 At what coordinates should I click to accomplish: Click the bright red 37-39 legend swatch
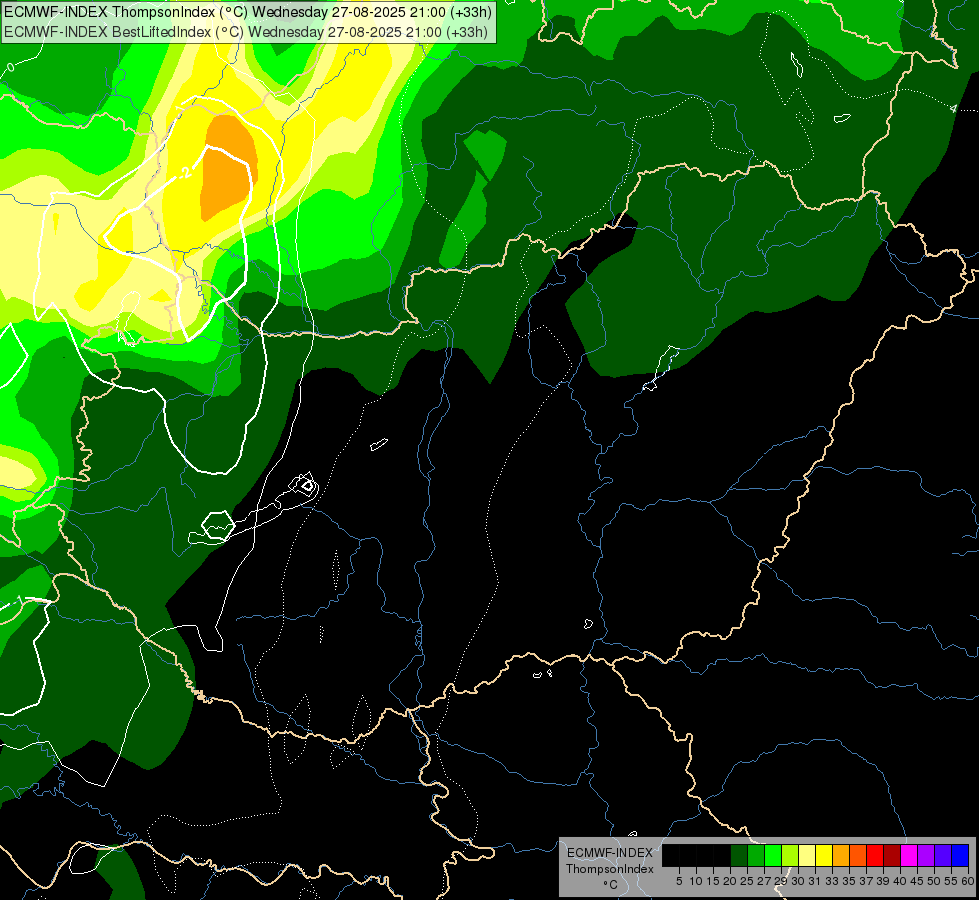875,855
